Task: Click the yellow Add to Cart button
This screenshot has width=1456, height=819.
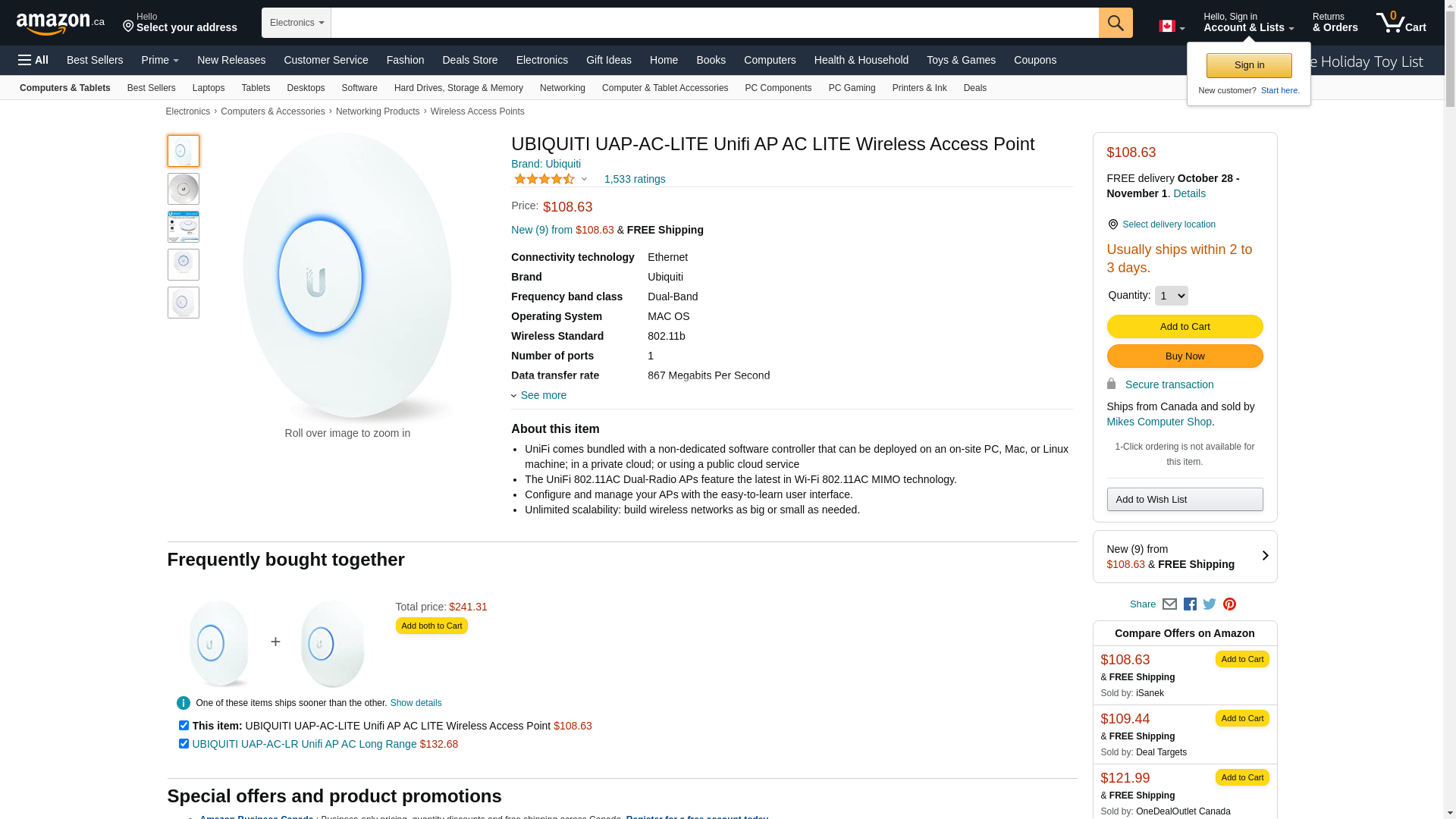Action: pos(1185,327)
